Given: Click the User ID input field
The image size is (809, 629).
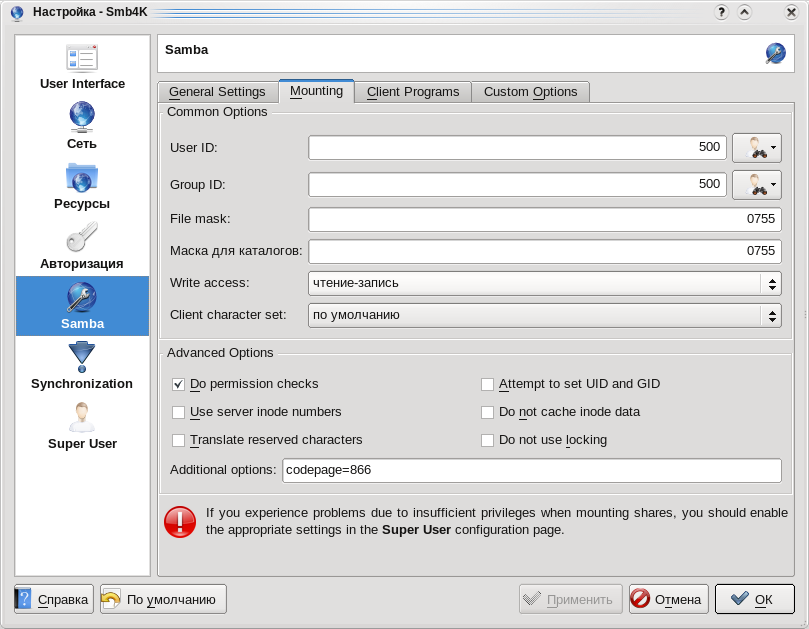Looking at the screenshot, I should [x=517, y=148].
